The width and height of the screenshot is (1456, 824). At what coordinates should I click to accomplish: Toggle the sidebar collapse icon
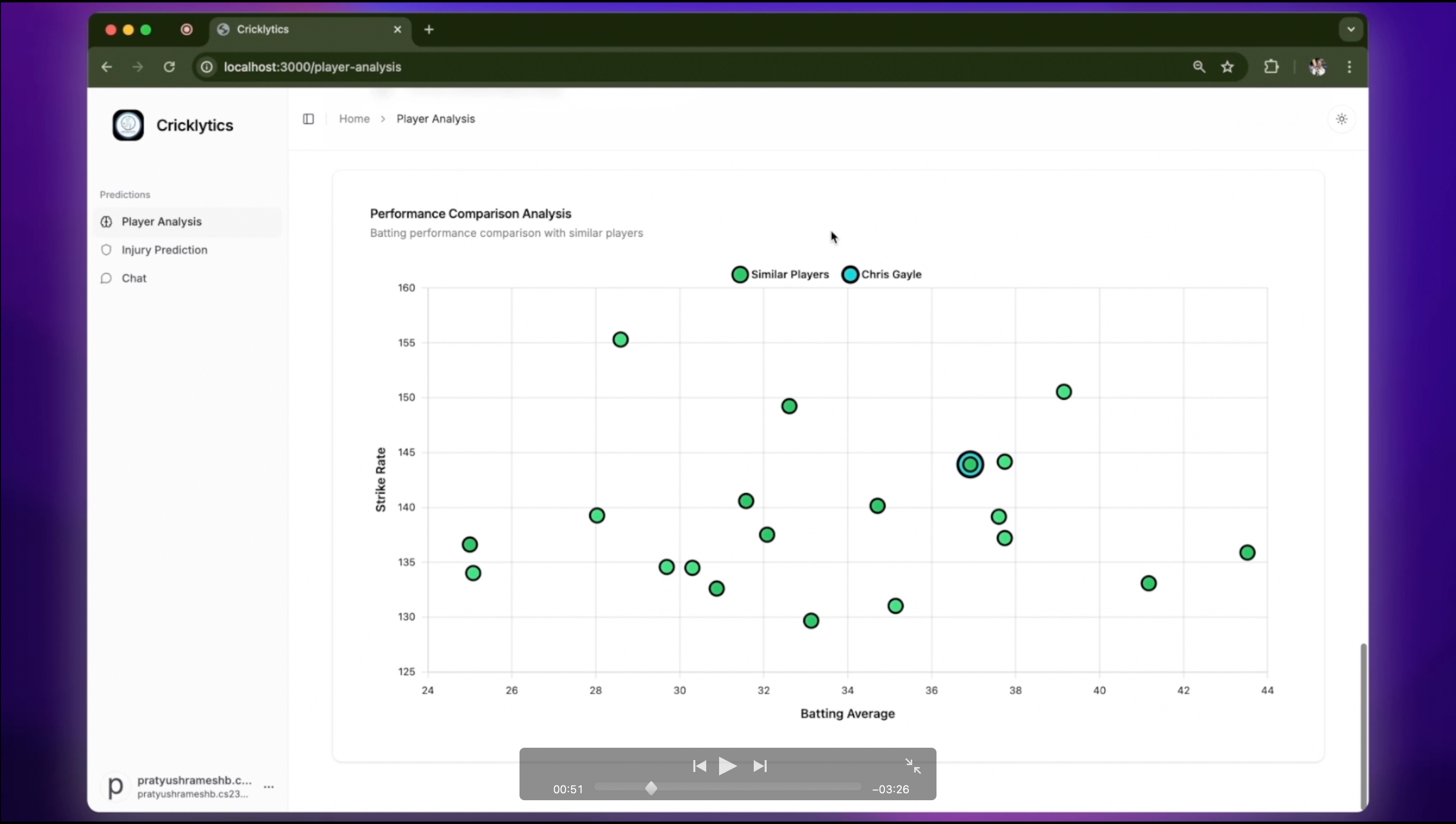(309, 119)
